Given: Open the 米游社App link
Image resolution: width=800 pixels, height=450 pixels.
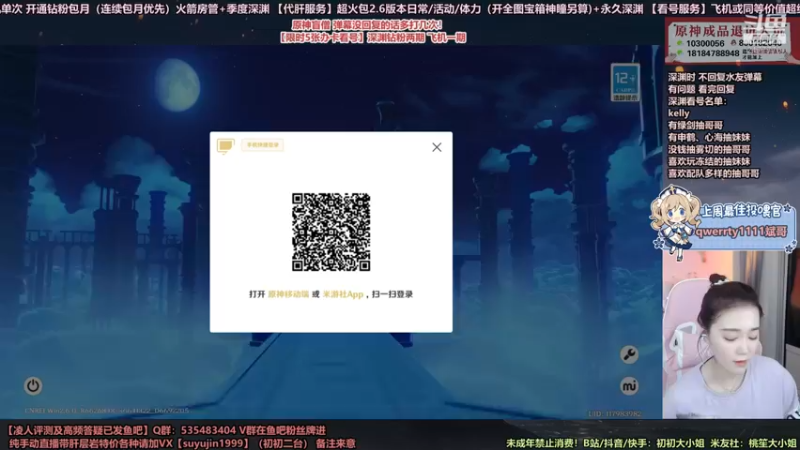Looking at the screenshot, I should pos(343,294).
